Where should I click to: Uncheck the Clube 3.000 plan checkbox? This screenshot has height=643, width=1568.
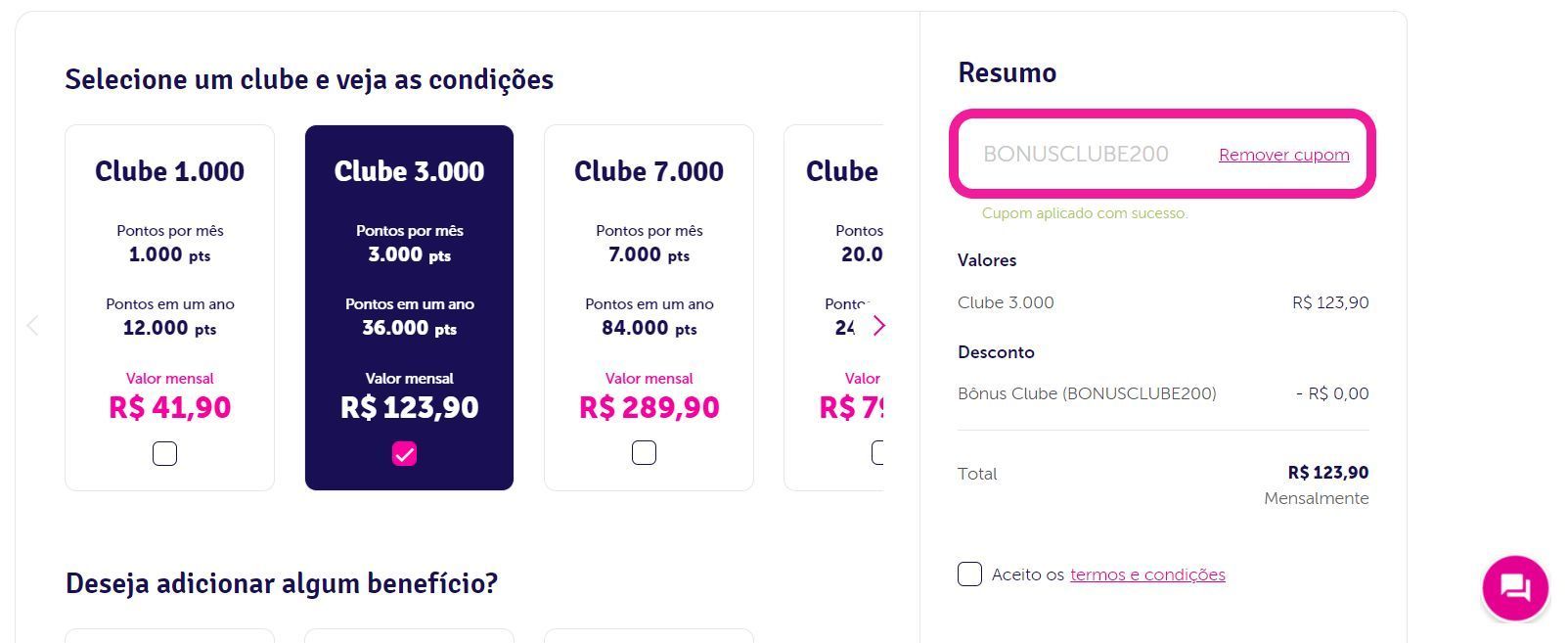pos(404,454)
